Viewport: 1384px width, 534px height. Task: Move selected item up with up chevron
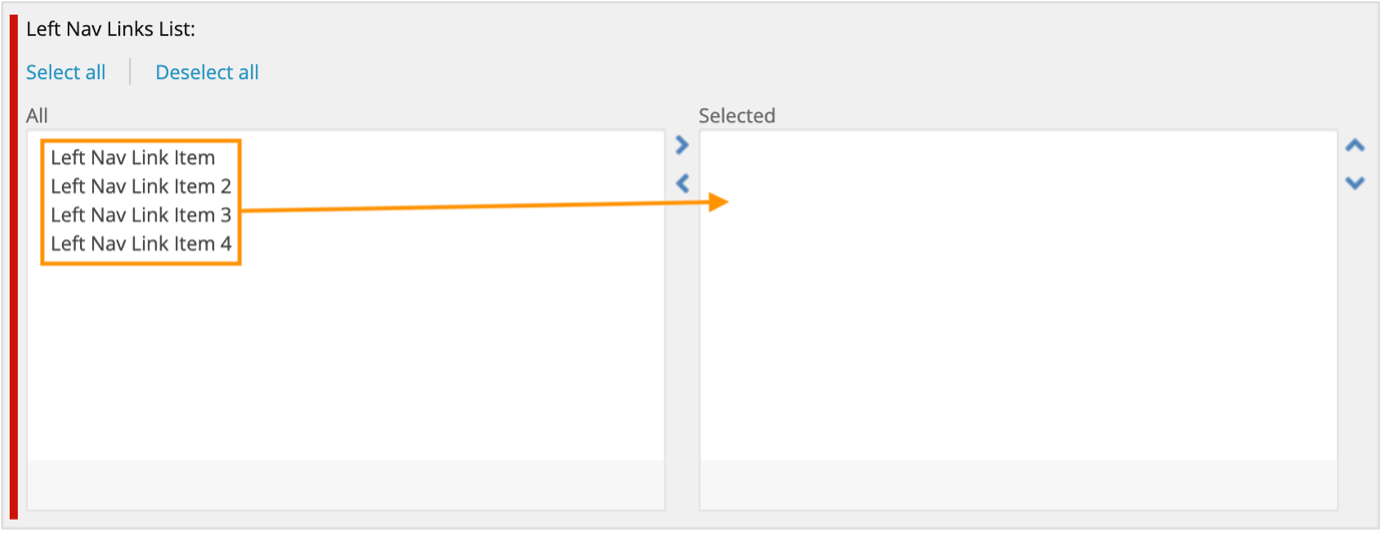pos(1355,146)
